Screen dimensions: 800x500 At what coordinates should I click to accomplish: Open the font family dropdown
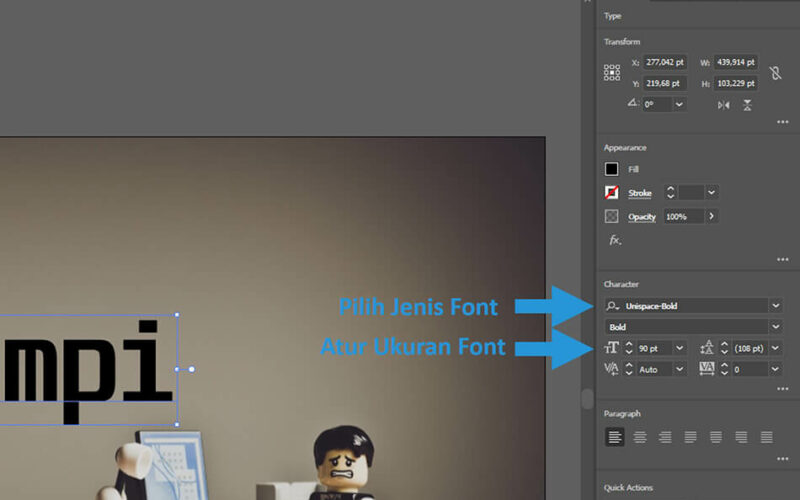pyautogui.click(x=776, y=306)
